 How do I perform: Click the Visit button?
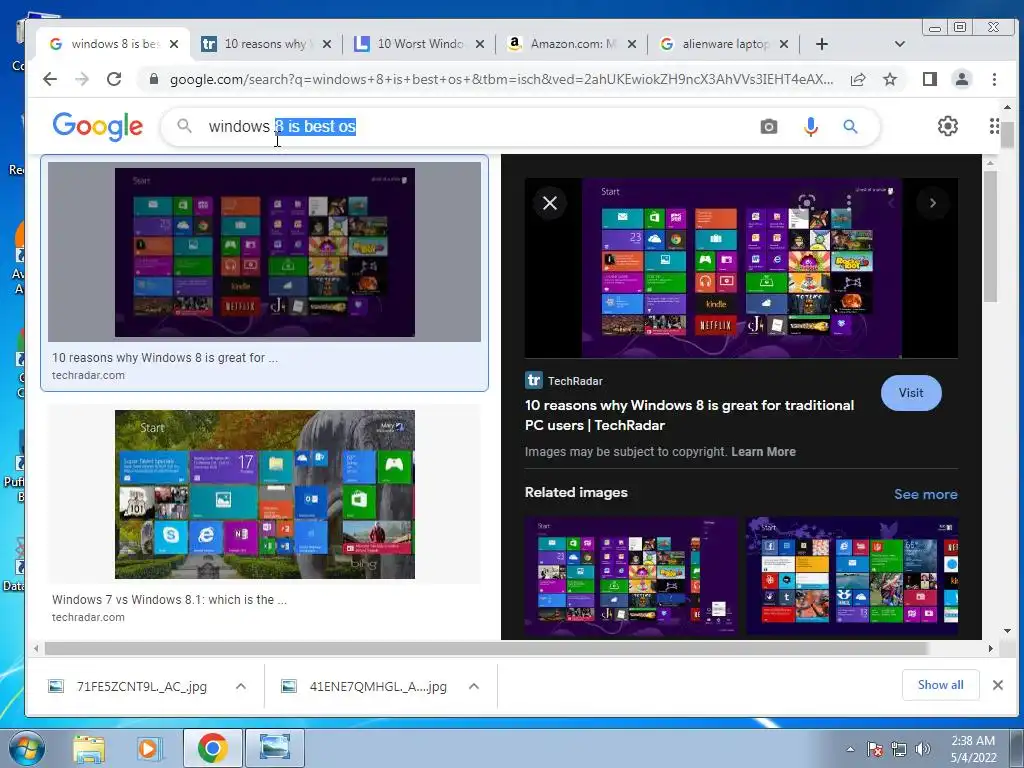click(x=911, y=392)
